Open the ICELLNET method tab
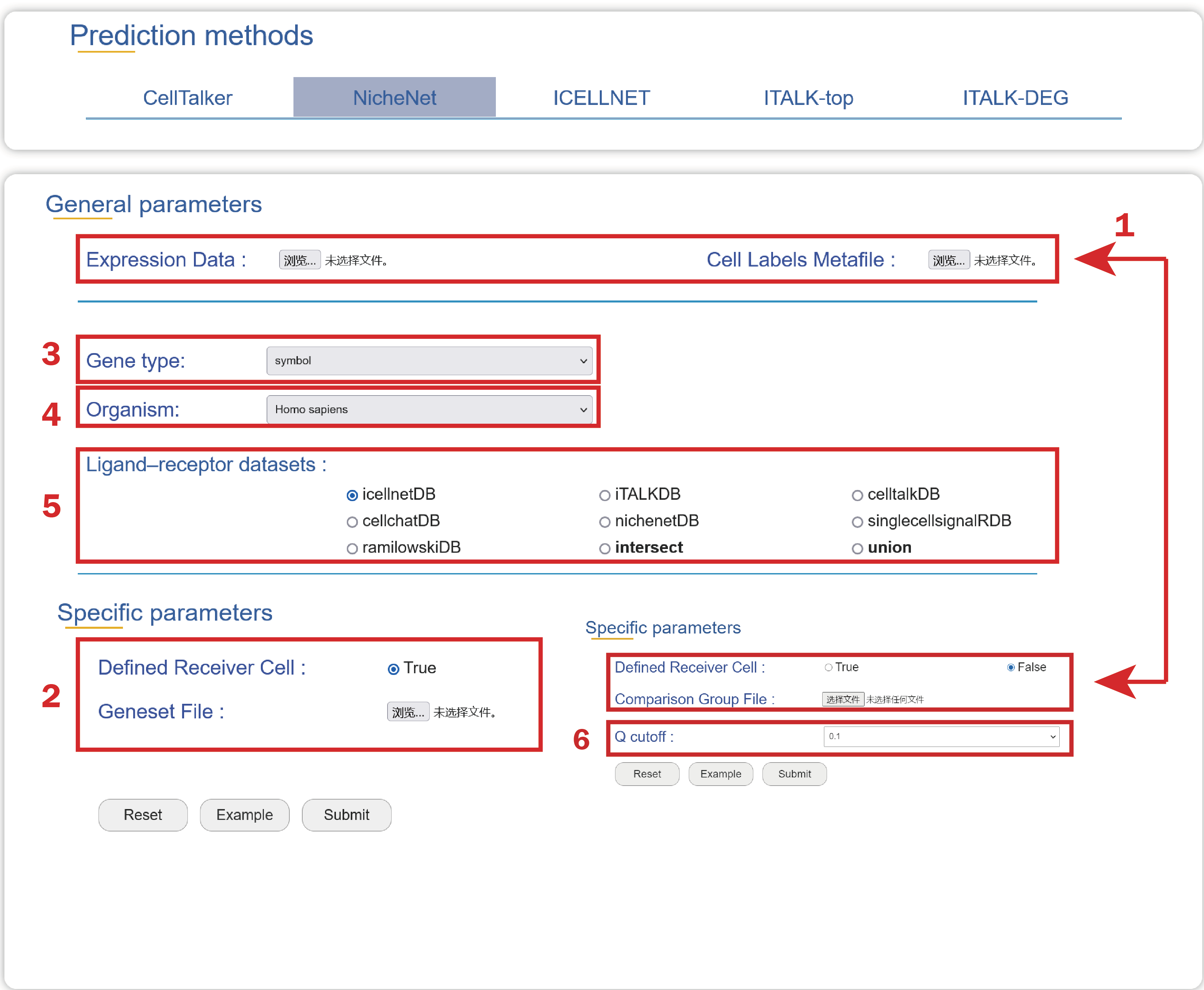The height and width of the screenshot is (990, 1204). coord(600,97)
